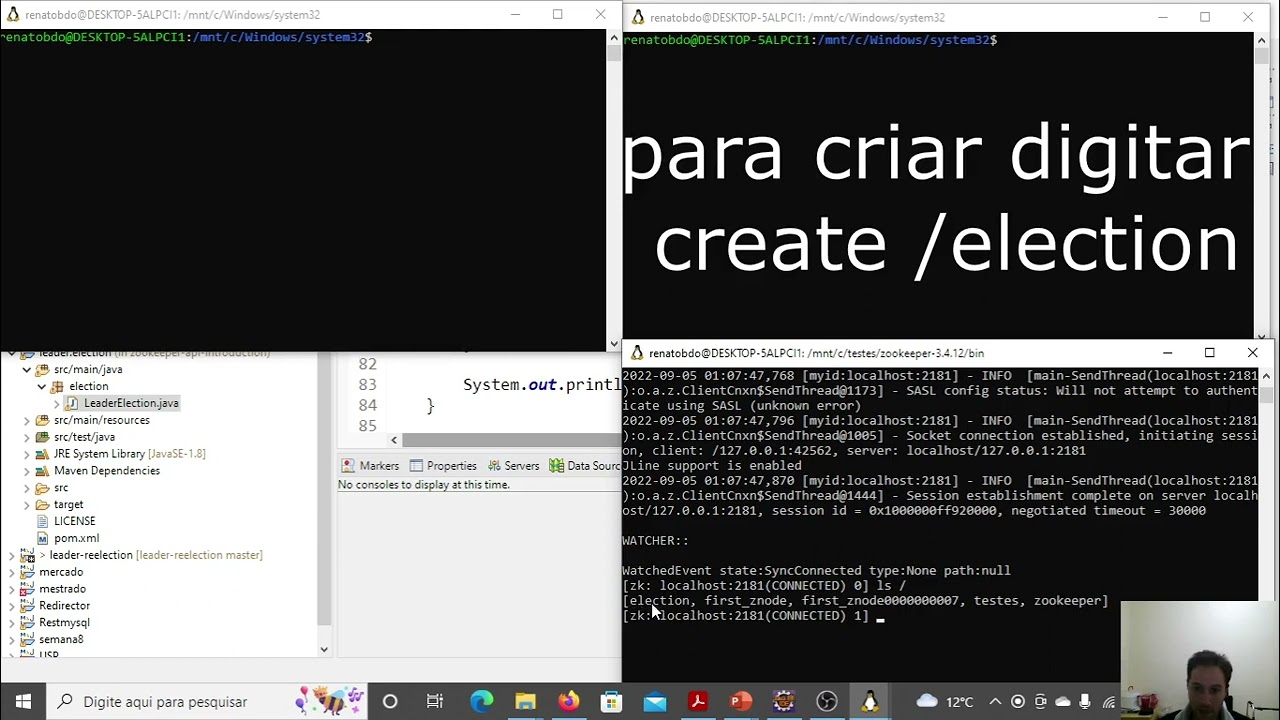Open Adobe Acrobat from taskbar

(698, 702)
